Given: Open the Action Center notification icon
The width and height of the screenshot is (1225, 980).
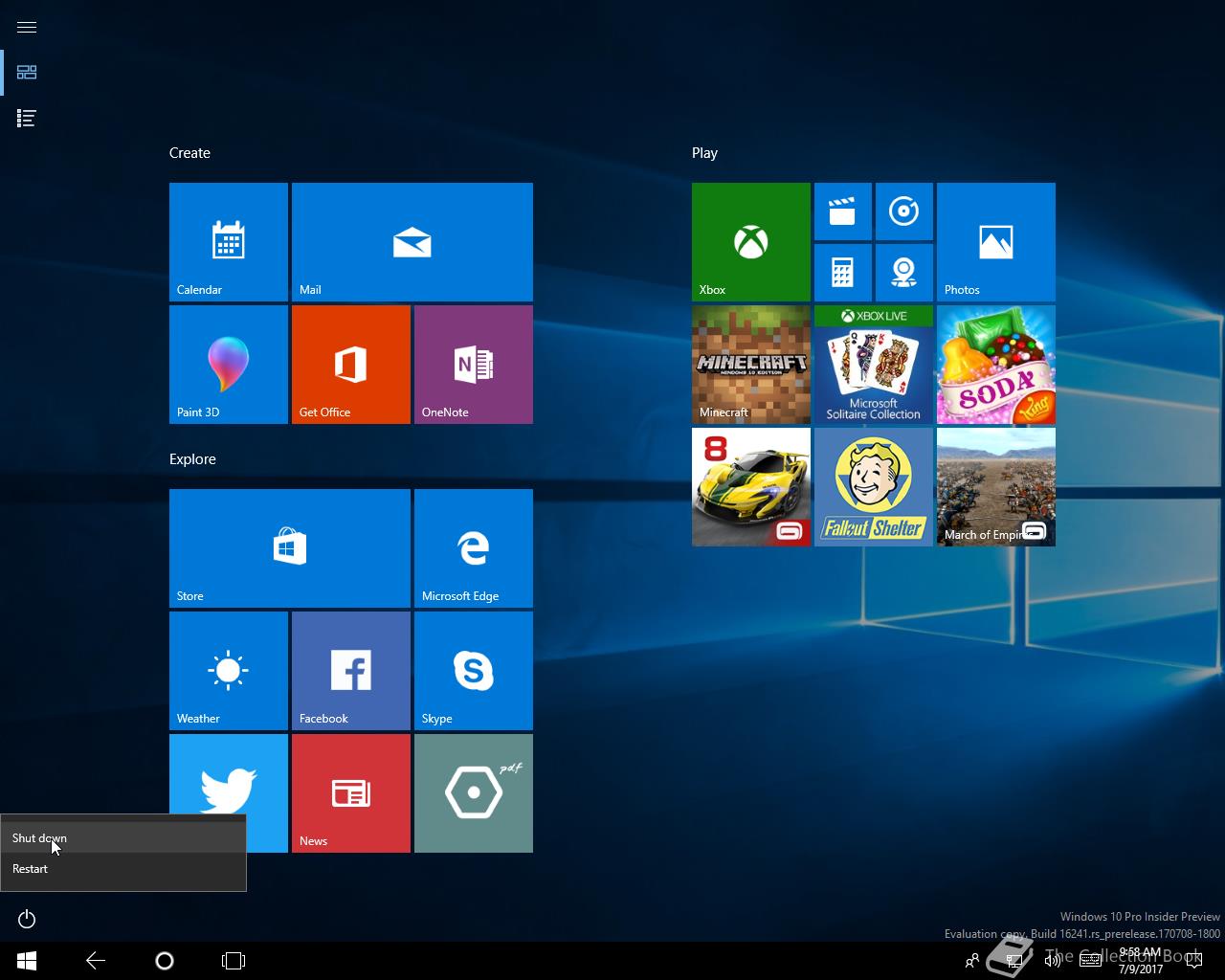Looking at the screenshot, I should tap(1193, 961).
